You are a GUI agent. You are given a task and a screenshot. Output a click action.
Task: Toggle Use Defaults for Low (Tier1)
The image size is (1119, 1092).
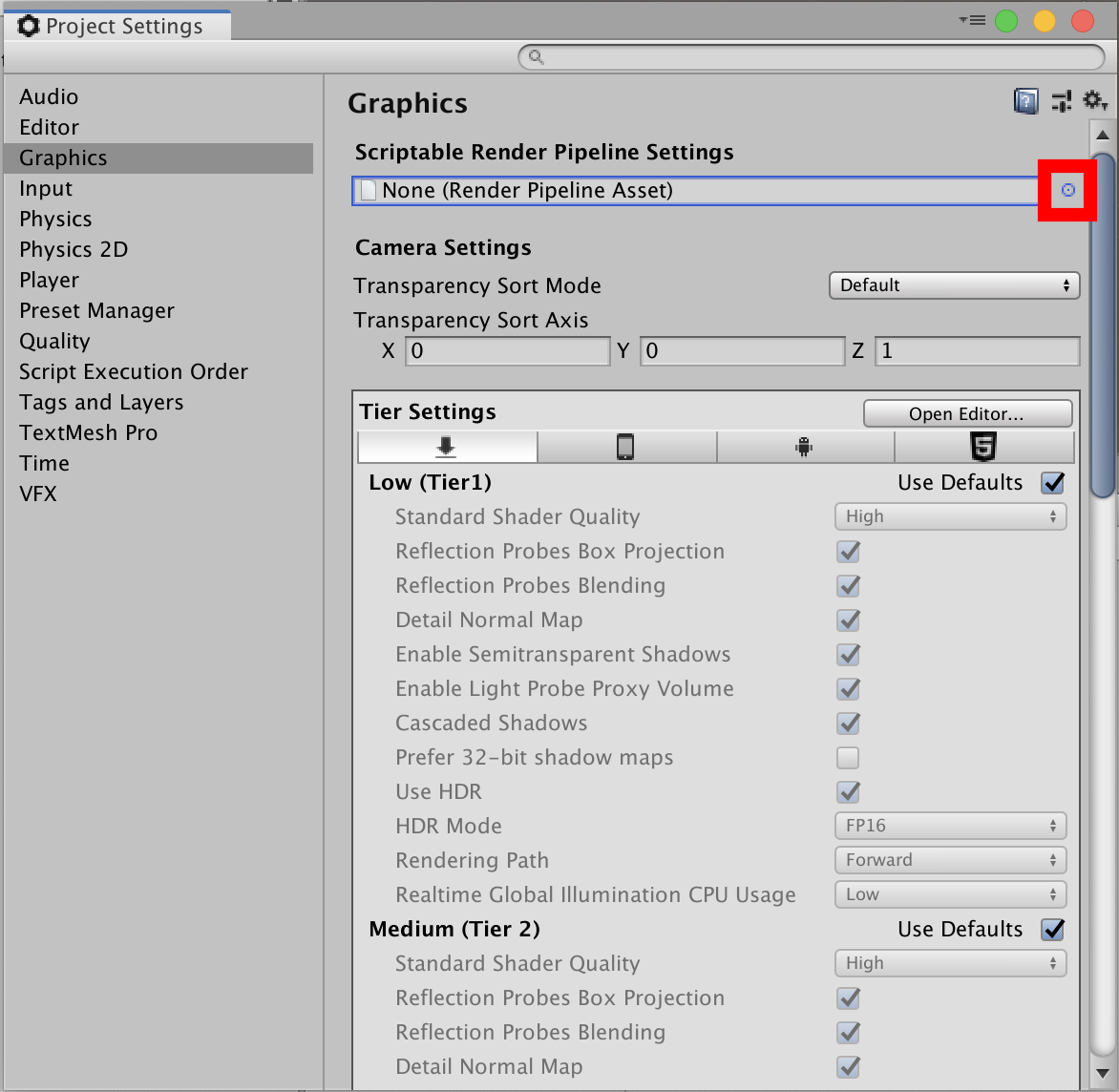pyautogui.click(x=1052, y=483)
